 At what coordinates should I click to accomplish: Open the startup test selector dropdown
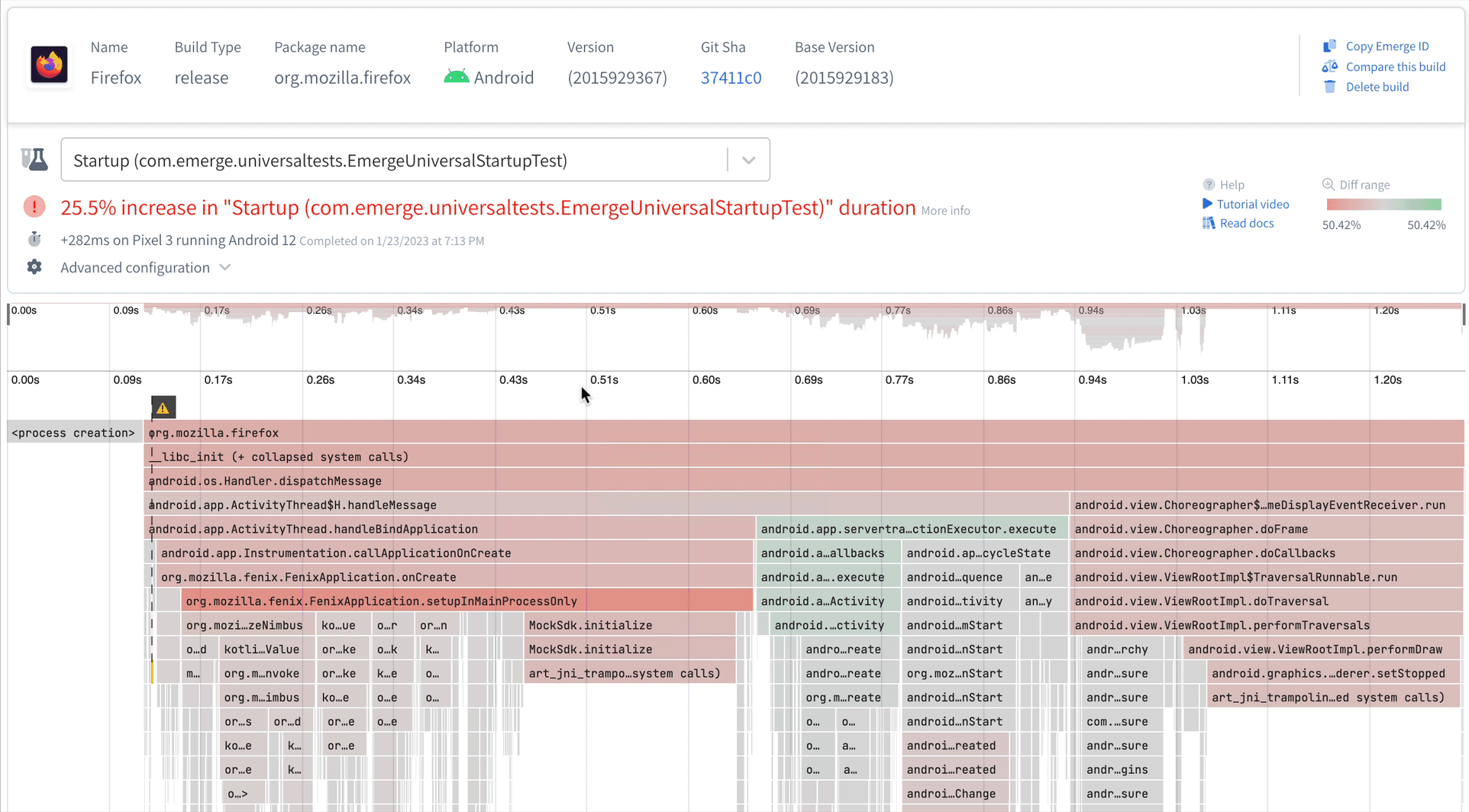pyautogui.click(x=747, y=159)
